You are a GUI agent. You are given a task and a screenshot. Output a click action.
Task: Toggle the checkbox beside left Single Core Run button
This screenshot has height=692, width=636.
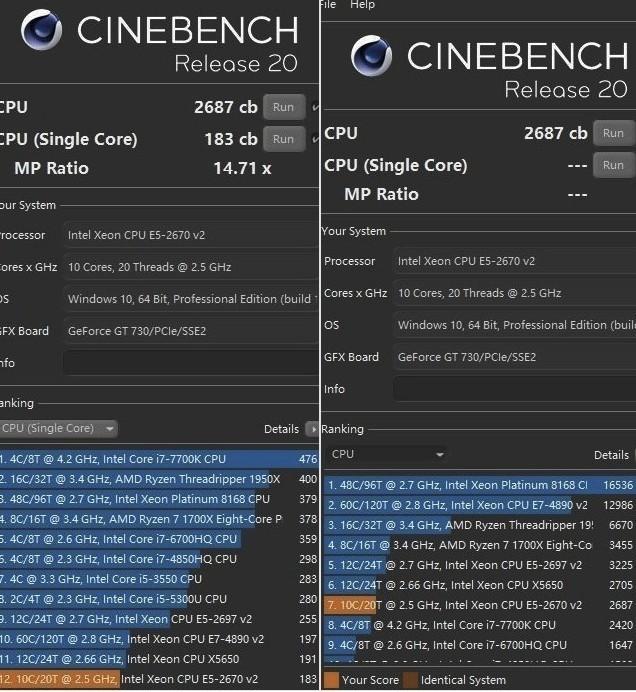(x=315, y=139)
